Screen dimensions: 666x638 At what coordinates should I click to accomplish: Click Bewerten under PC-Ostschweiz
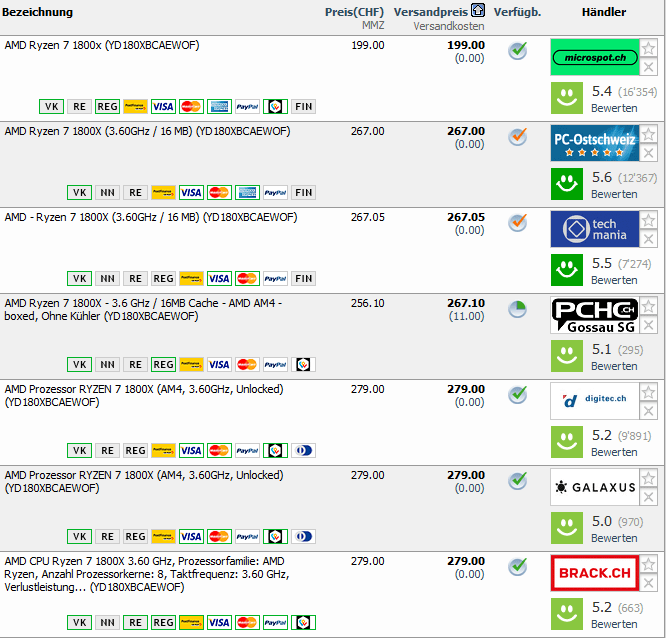tap(614, 194)
